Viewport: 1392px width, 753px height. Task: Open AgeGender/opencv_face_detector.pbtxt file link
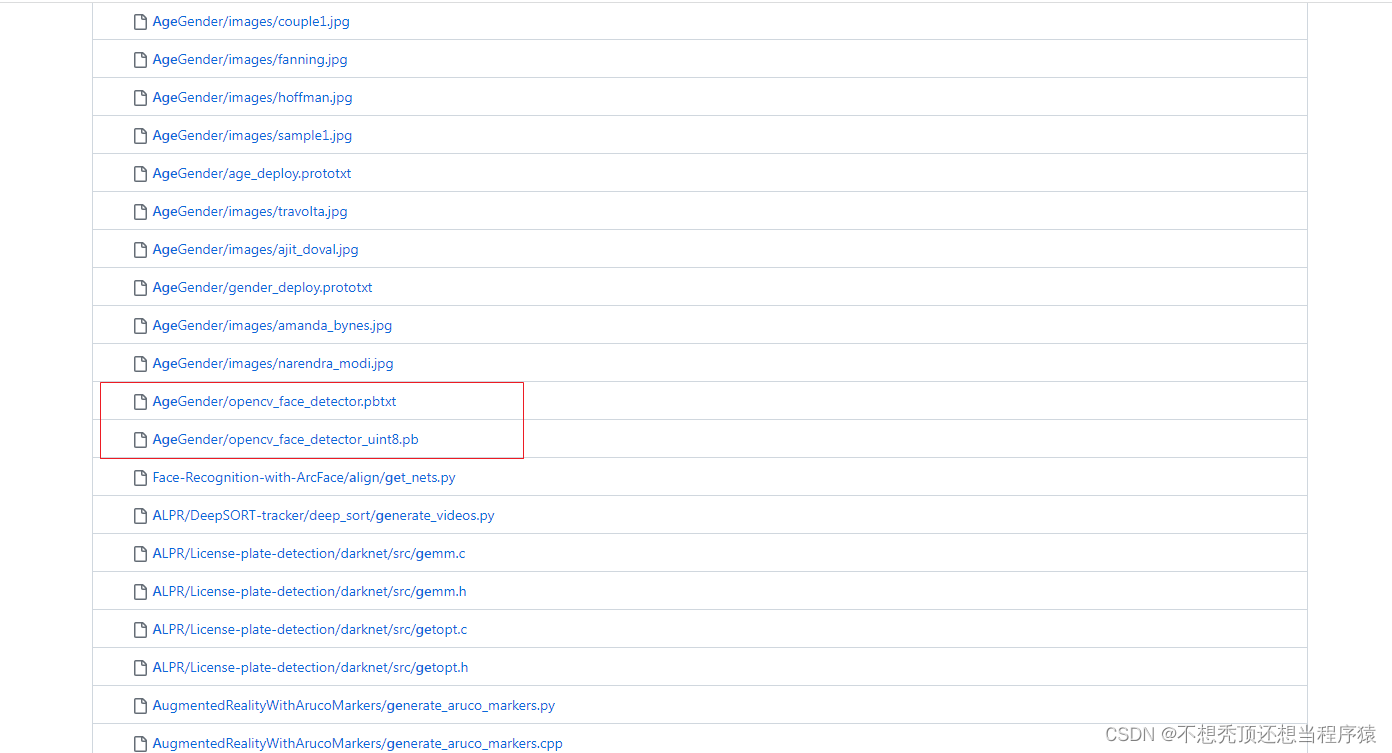click(x=275, y=401)
